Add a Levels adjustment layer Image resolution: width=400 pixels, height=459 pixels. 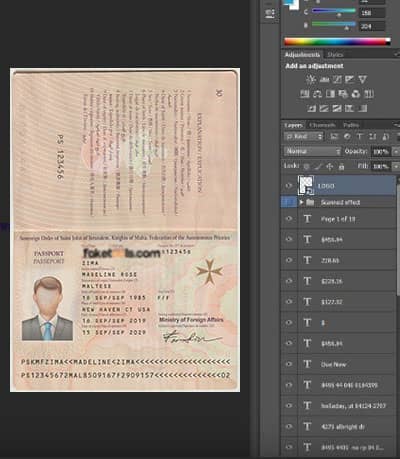(x=324, y=79)
